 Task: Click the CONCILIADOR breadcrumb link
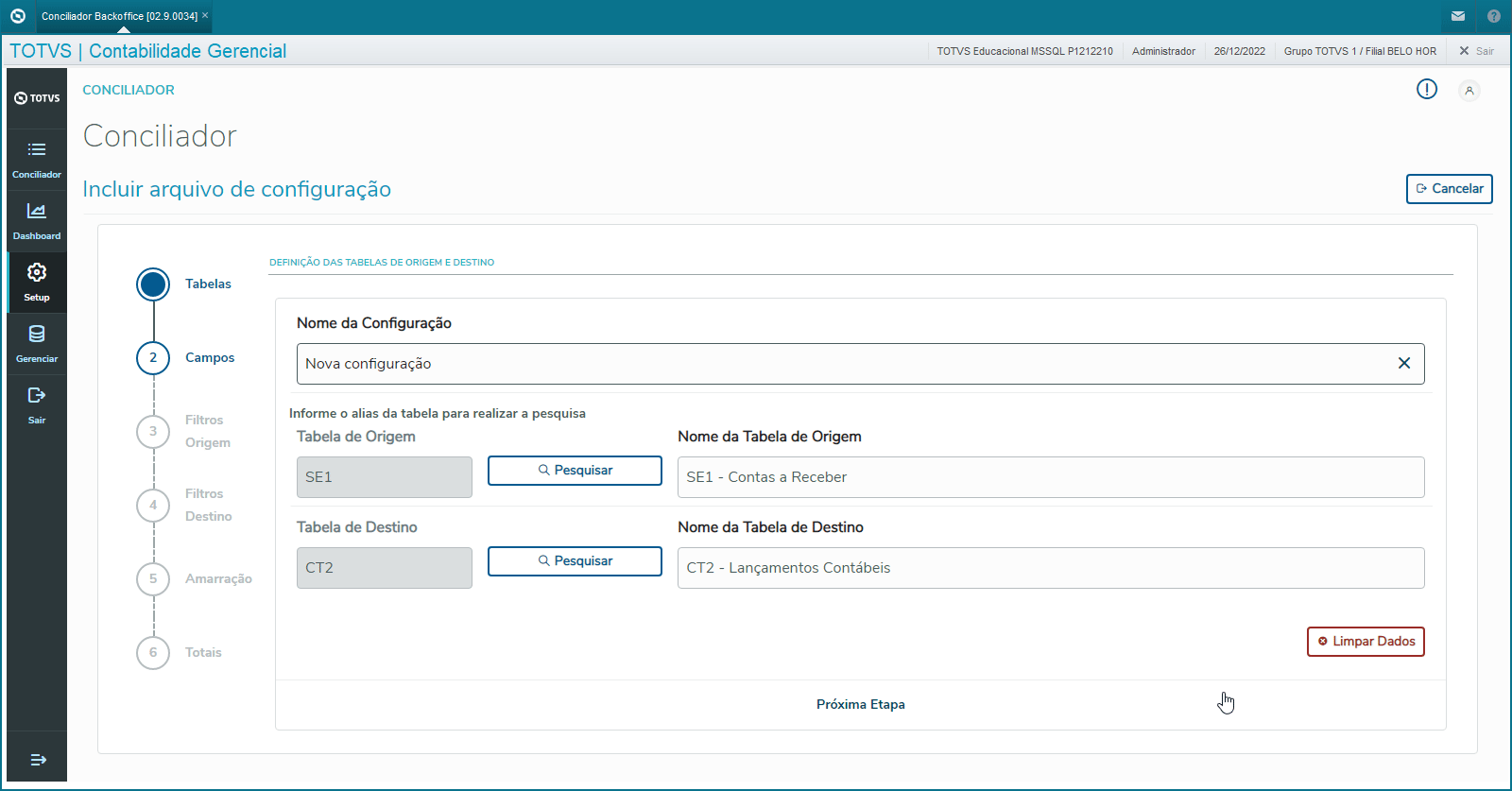129,90
